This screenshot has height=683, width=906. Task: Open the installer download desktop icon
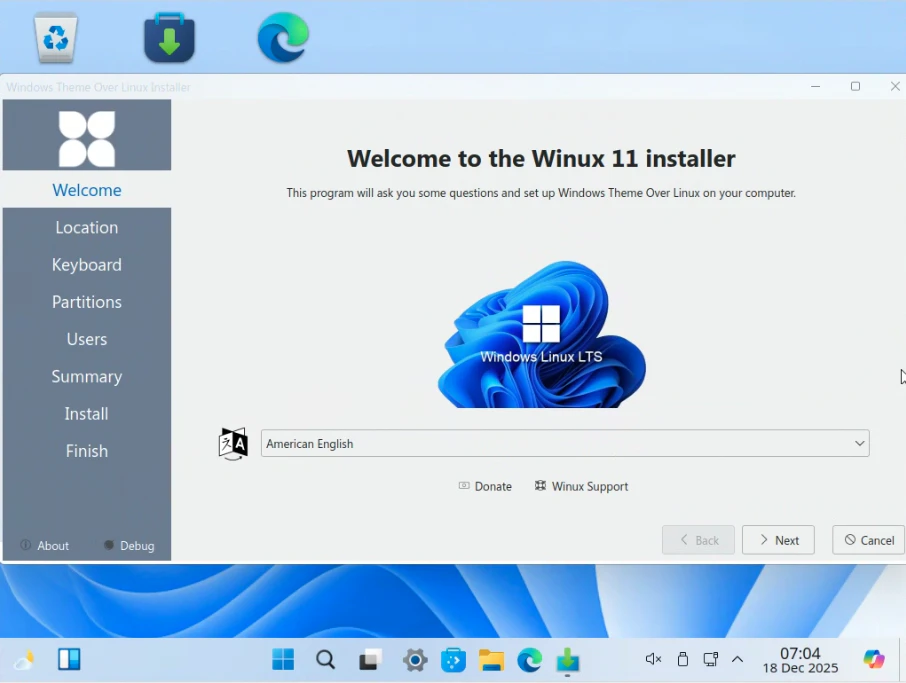pos(169,38)
